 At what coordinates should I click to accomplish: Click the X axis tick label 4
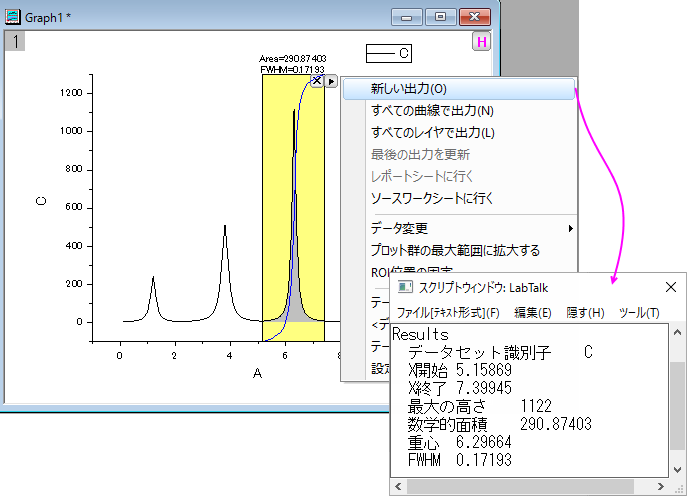(229, 356)
